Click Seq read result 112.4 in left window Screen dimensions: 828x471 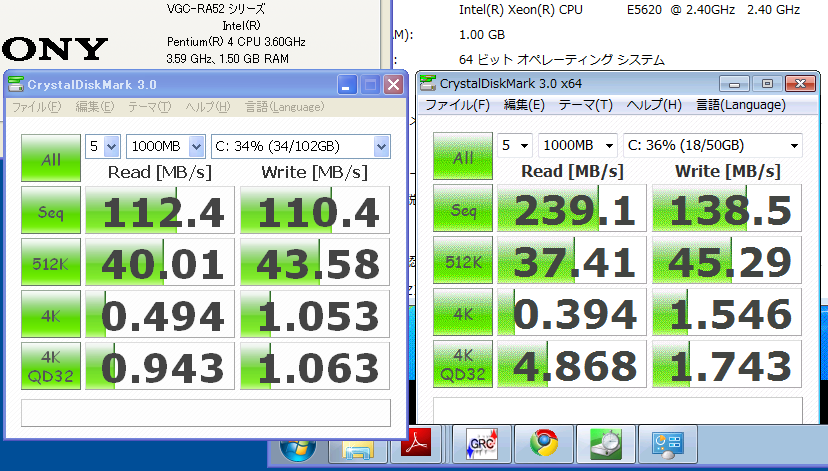pyautogui.click(x=159, y=210)
